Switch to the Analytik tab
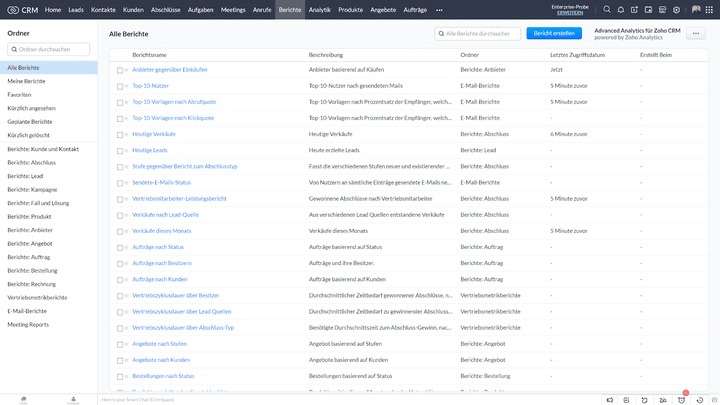This screenshot has width=720, height=405. point(320,10)
